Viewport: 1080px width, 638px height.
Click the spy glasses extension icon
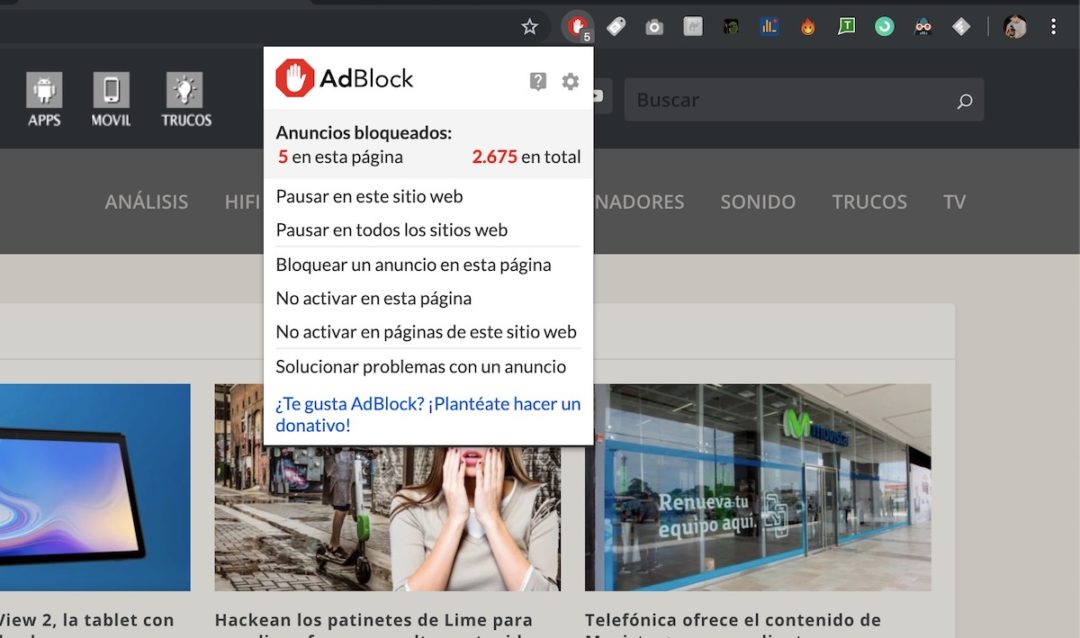(923, 27)
